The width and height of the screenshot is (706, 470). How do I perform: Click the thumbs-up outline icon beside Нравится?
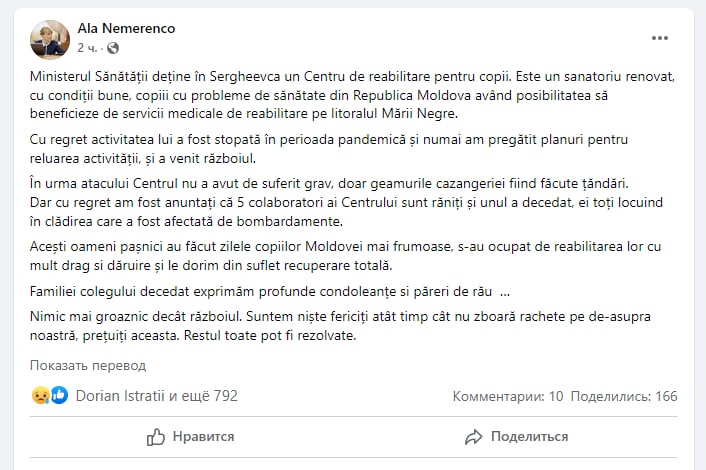click(x=156, y=436)
